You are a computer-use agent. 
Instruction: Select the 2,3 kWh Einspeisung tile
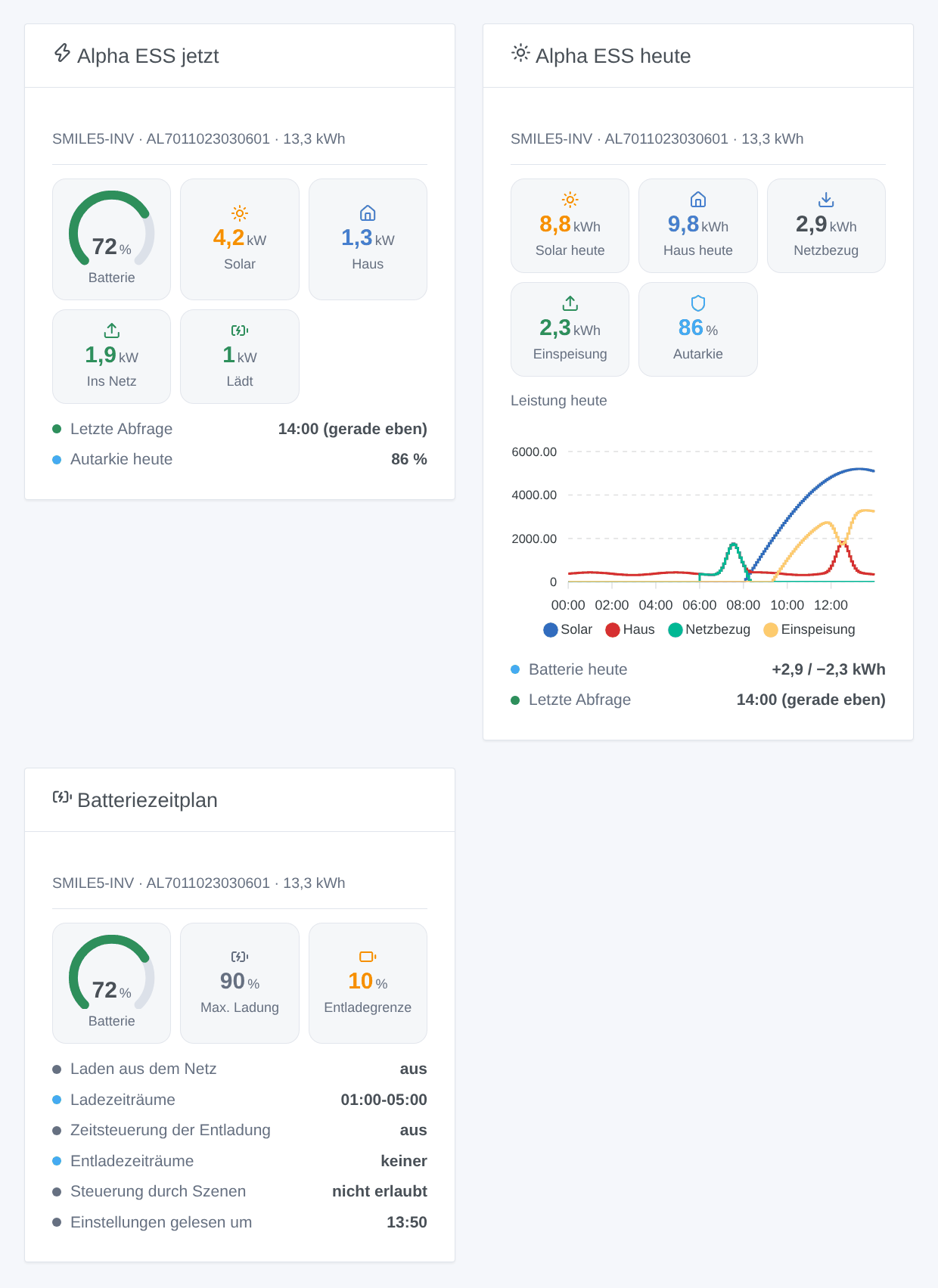tap(570, 329)
